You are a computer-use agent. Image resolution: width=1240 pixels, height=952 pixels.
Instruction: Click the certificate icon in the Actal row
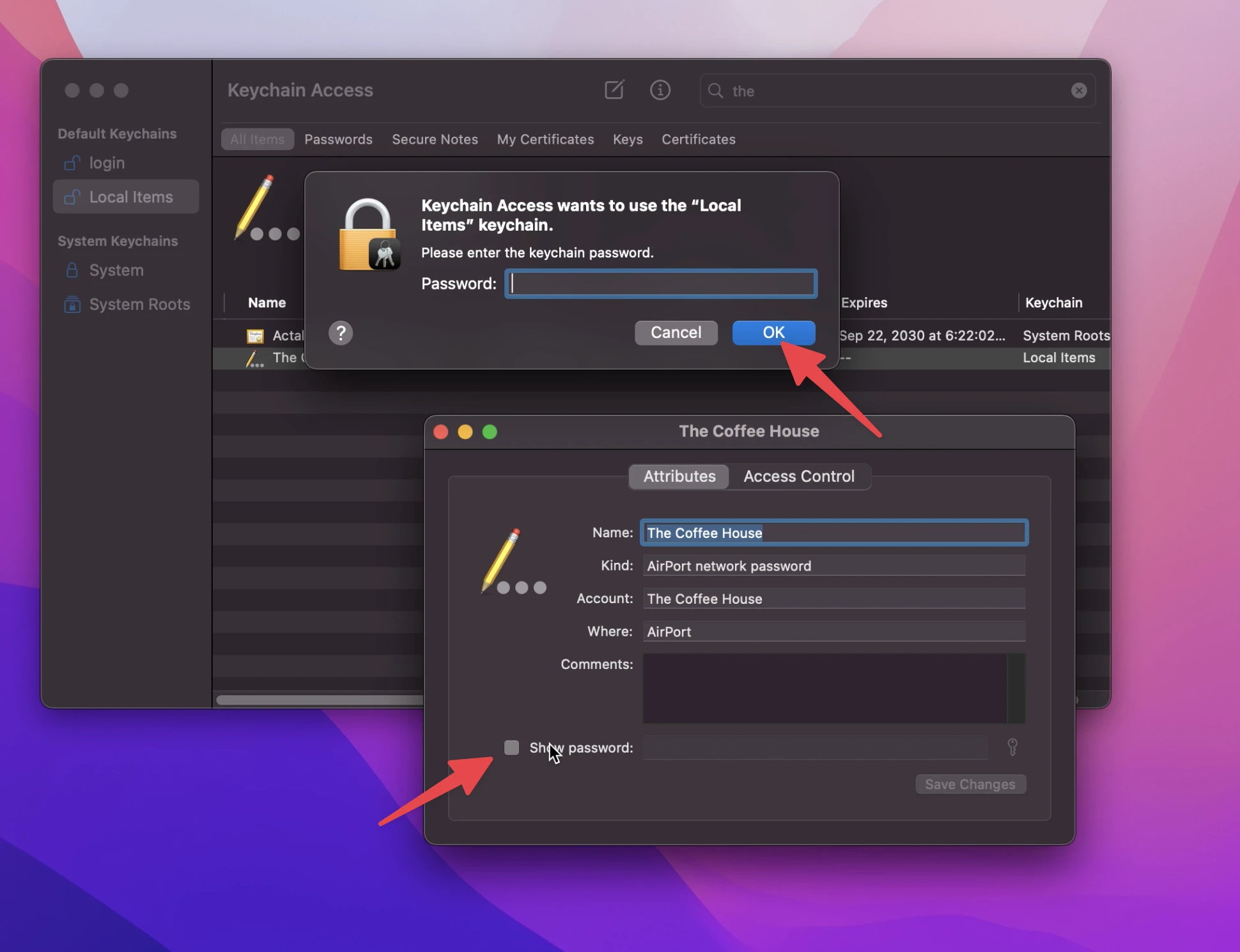click(255, 336)
